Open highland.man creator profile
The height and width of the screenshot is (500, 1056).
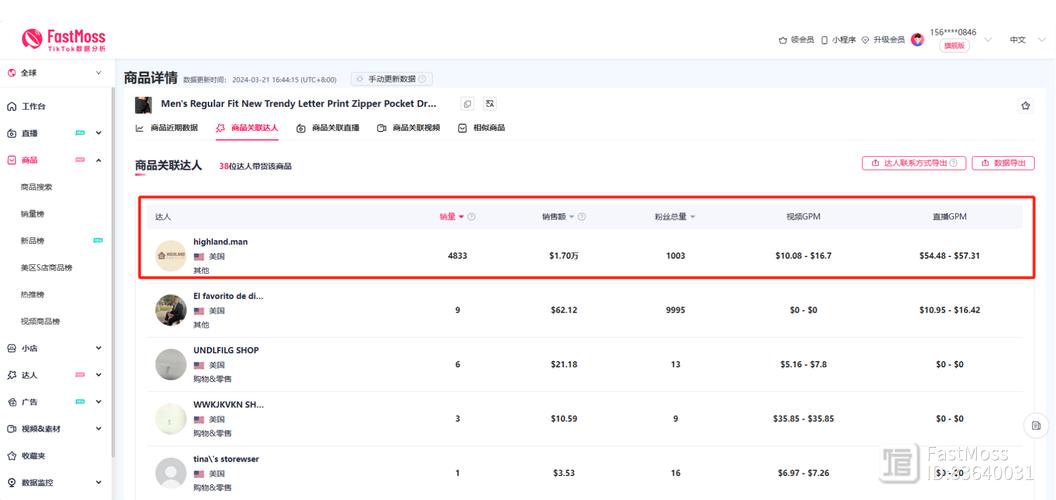pos(220,241)
